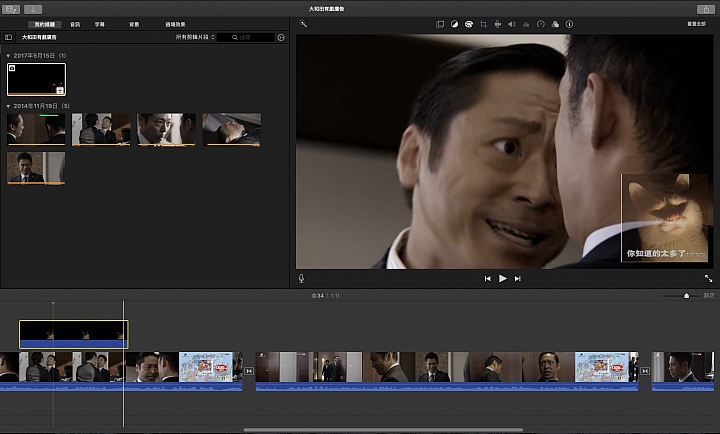This screenshot has width=720, height=434.
Task: Switch to the 我的媒體 tab
Action: click(45, 24)
